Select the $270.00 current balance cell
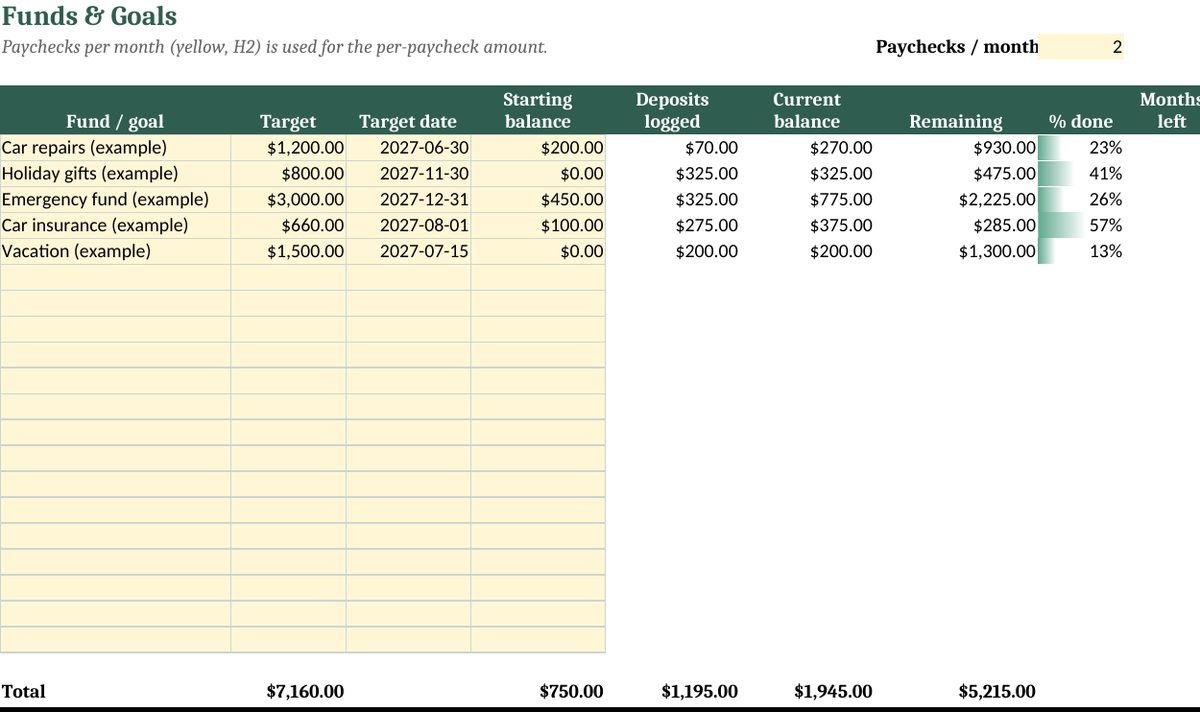Screen dimensions: 1200x712 (x=807, y=148)
